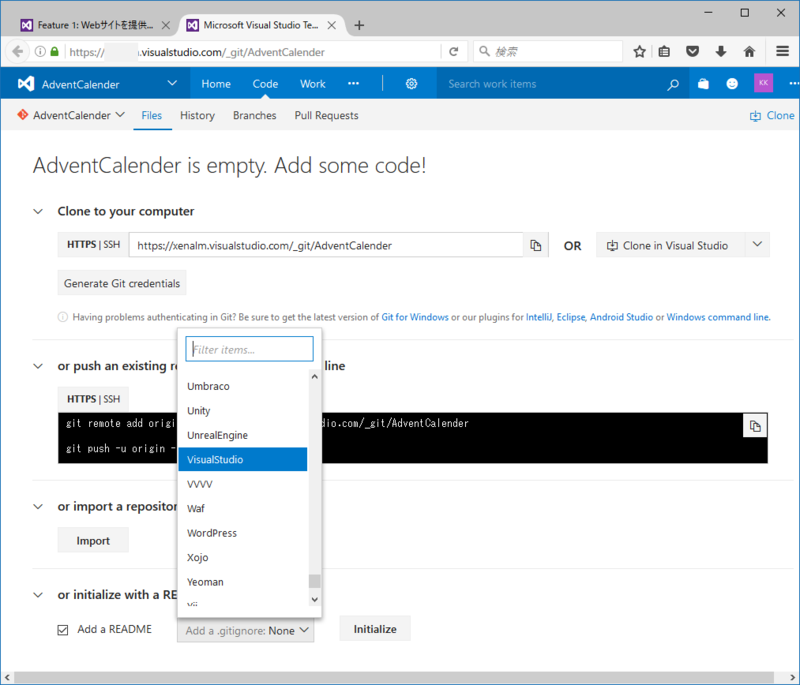Open the KK user profile avatar
The width and height of the screenshot is (800, 685).
pos(763,83)
